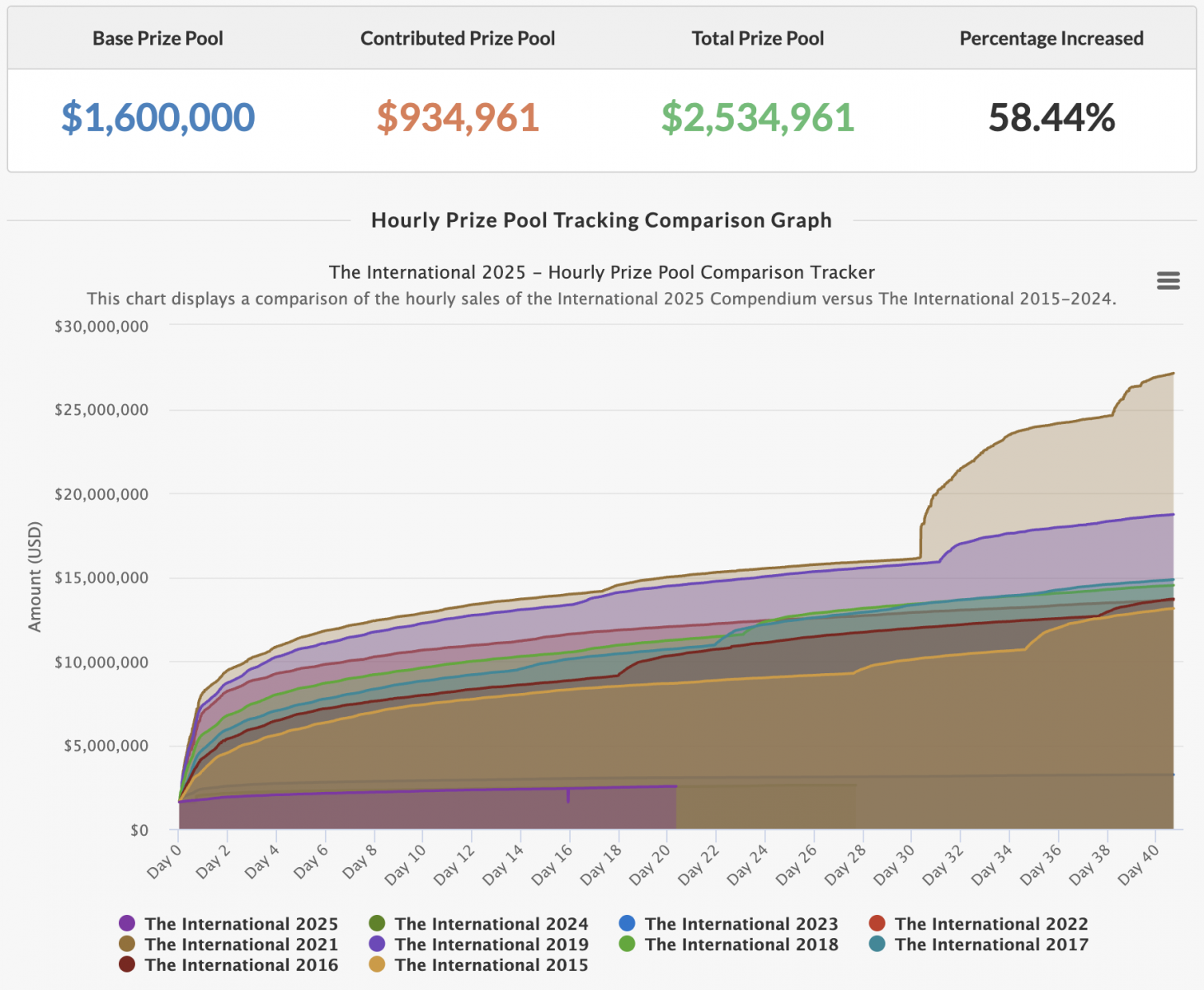Screen dimensions: 1204x990
Task: Click the Total Prize Pool header
Action: point(758,39)
